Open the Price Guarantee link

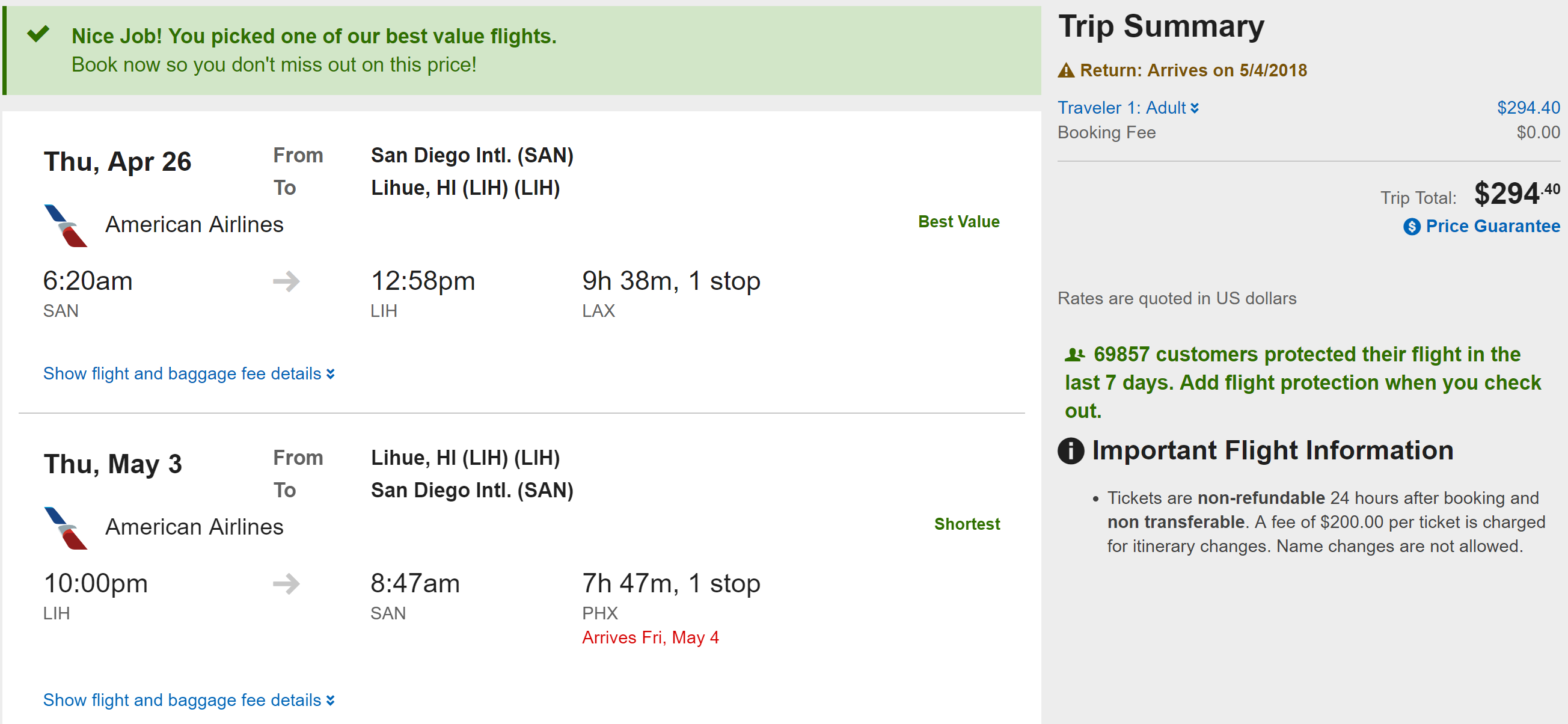[x=1492, y=227]
